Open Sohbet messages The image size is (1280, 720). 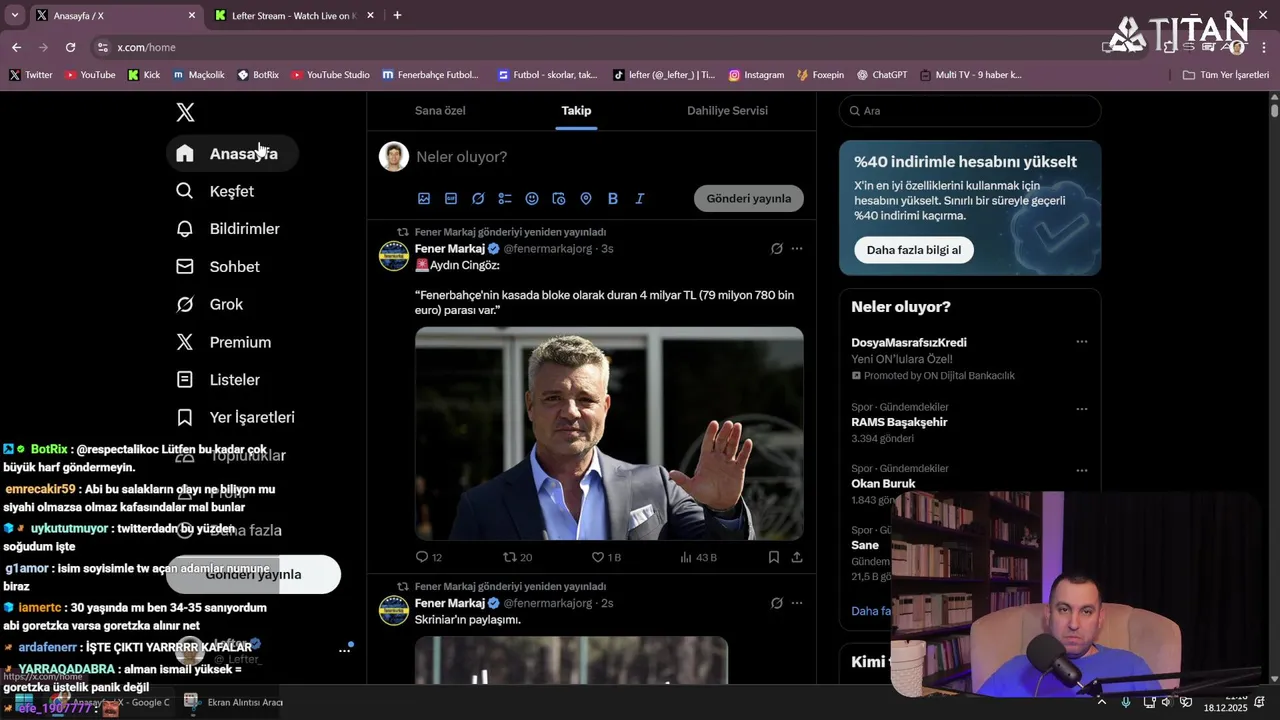pyautogui.click(x=218, y=267)
